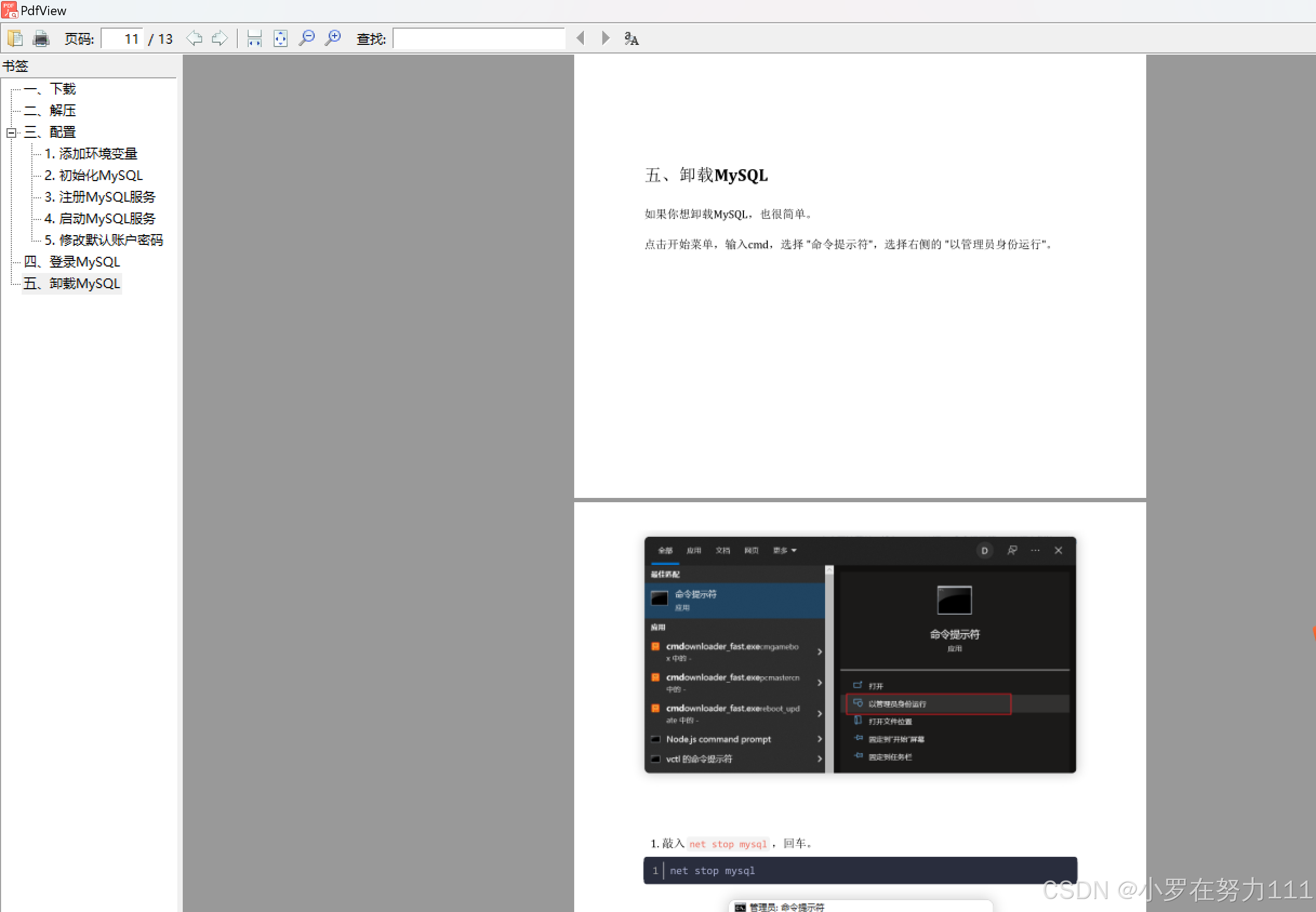Go to next page arrow
Screen dimensions: 1316x912
tap(220, 38)
